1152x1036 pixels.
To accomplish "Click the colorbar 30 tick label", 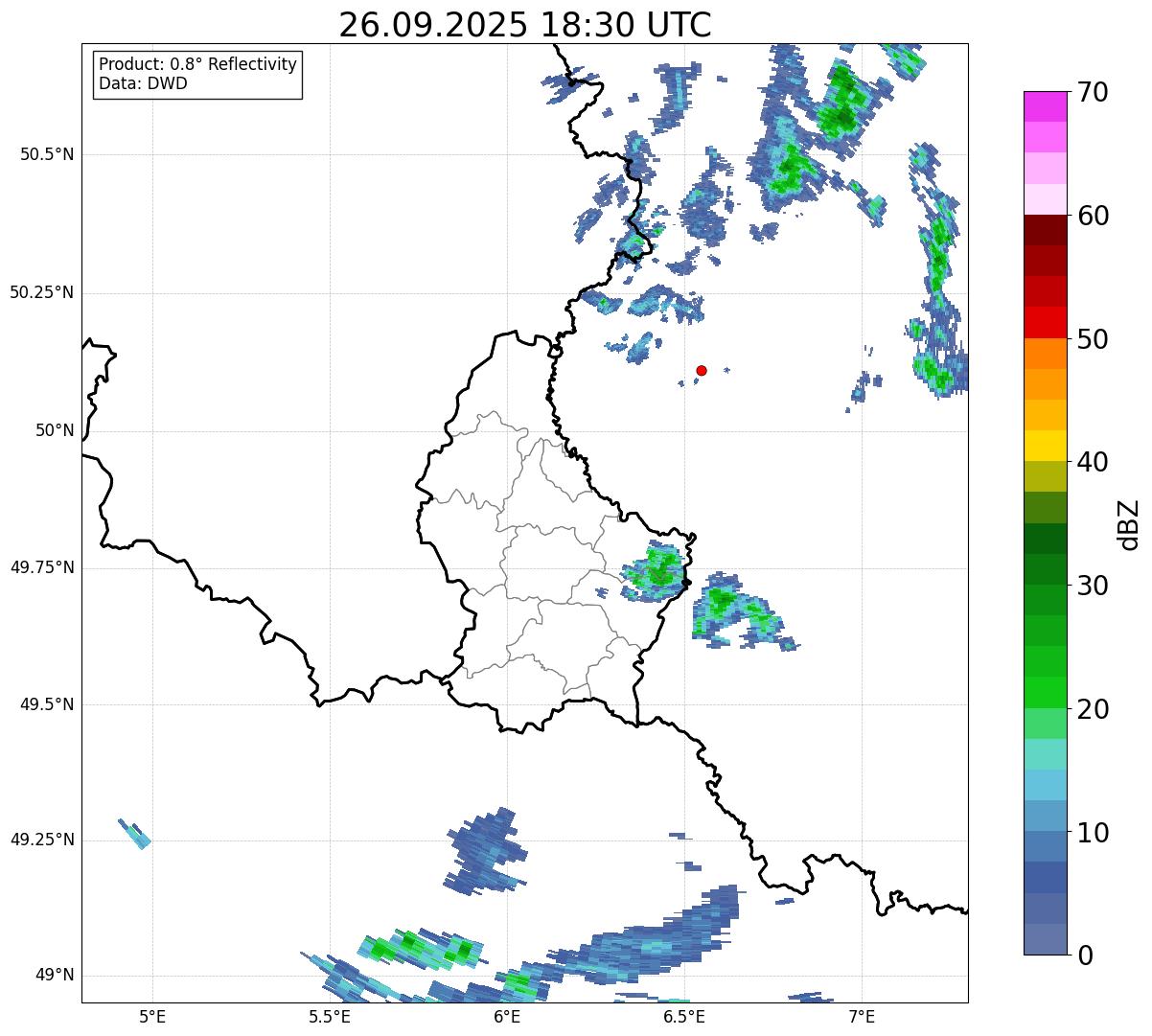I will pyautogui.click(x=1093, y=586).
